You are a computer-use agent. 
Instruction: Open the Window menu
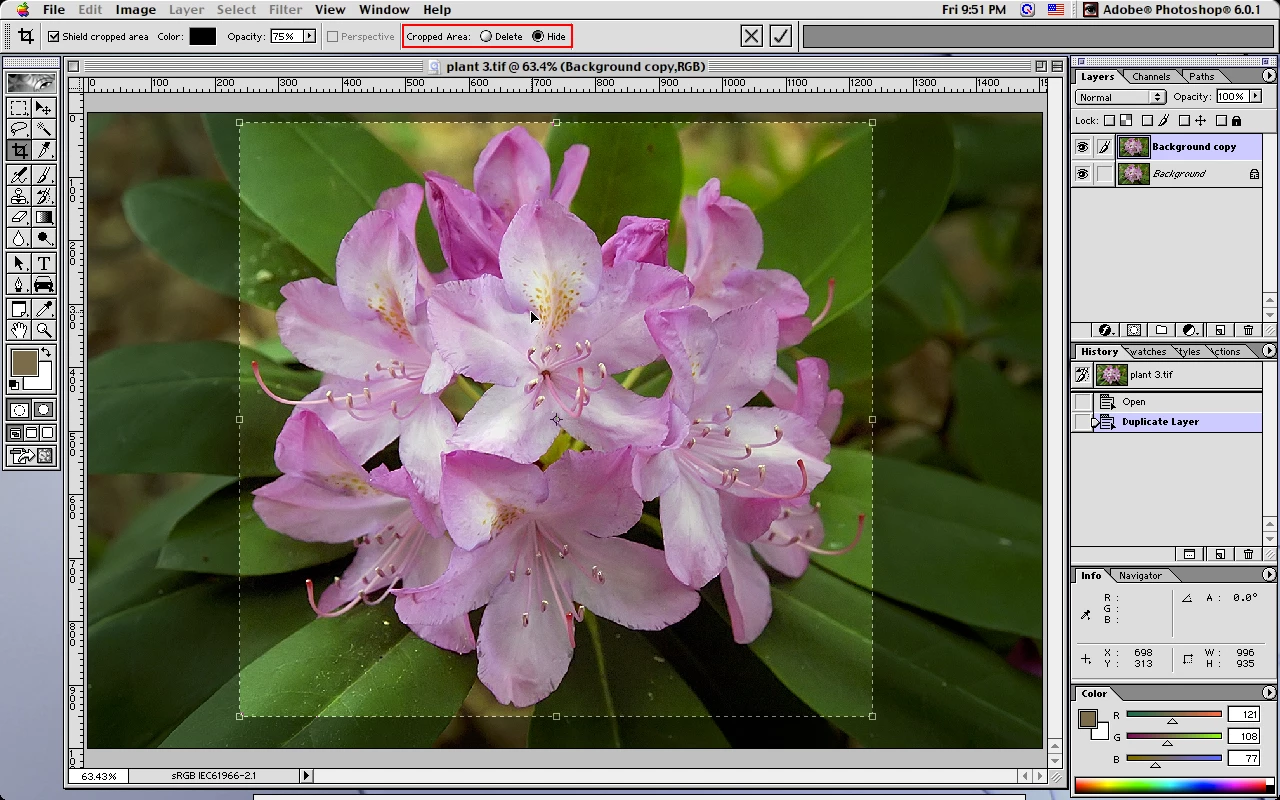384,9
